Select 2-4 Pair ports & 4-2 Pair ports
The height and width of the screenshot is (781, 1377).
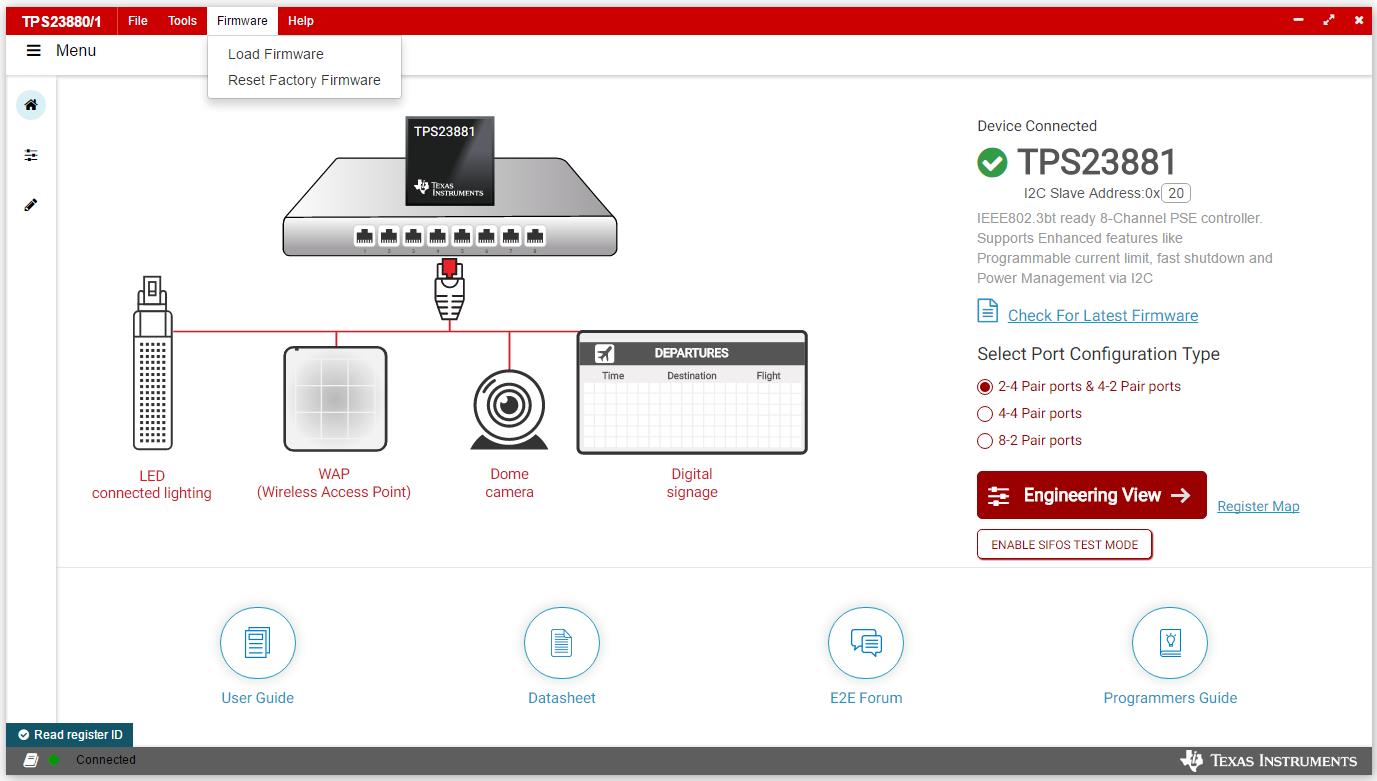coord(984,386)
